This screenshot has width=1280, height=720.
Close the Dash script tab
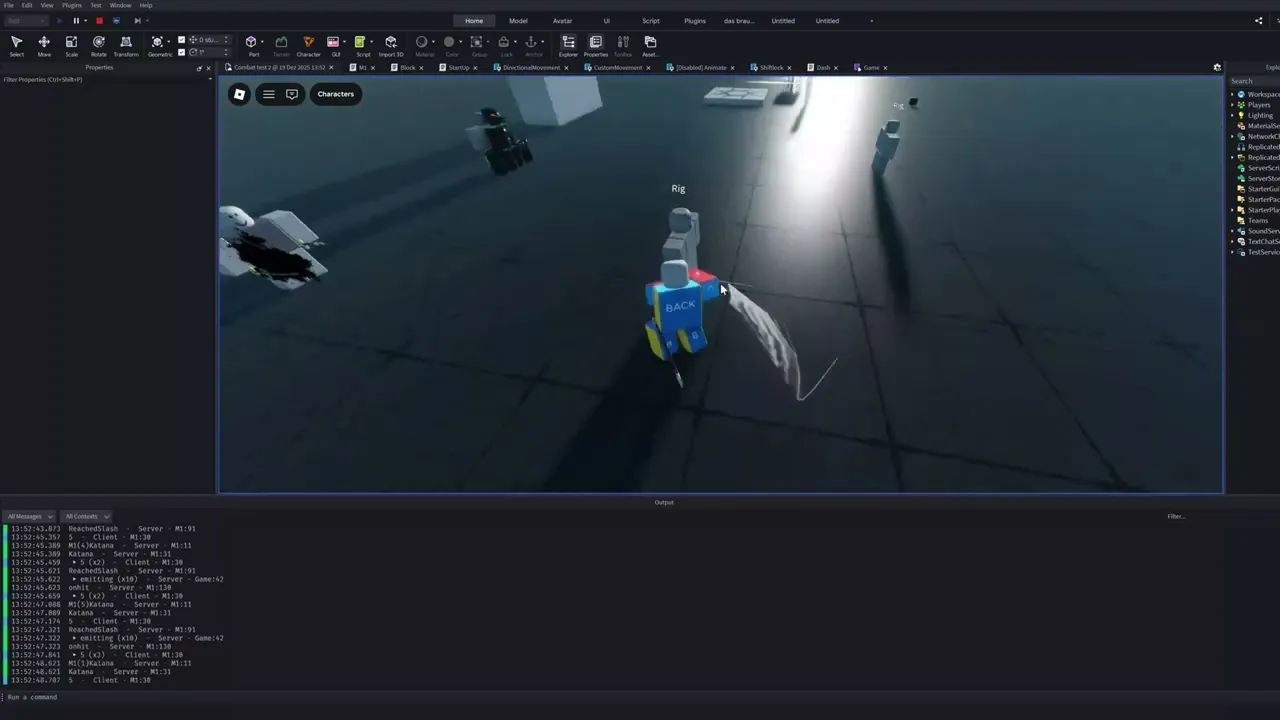coord(838,68)
